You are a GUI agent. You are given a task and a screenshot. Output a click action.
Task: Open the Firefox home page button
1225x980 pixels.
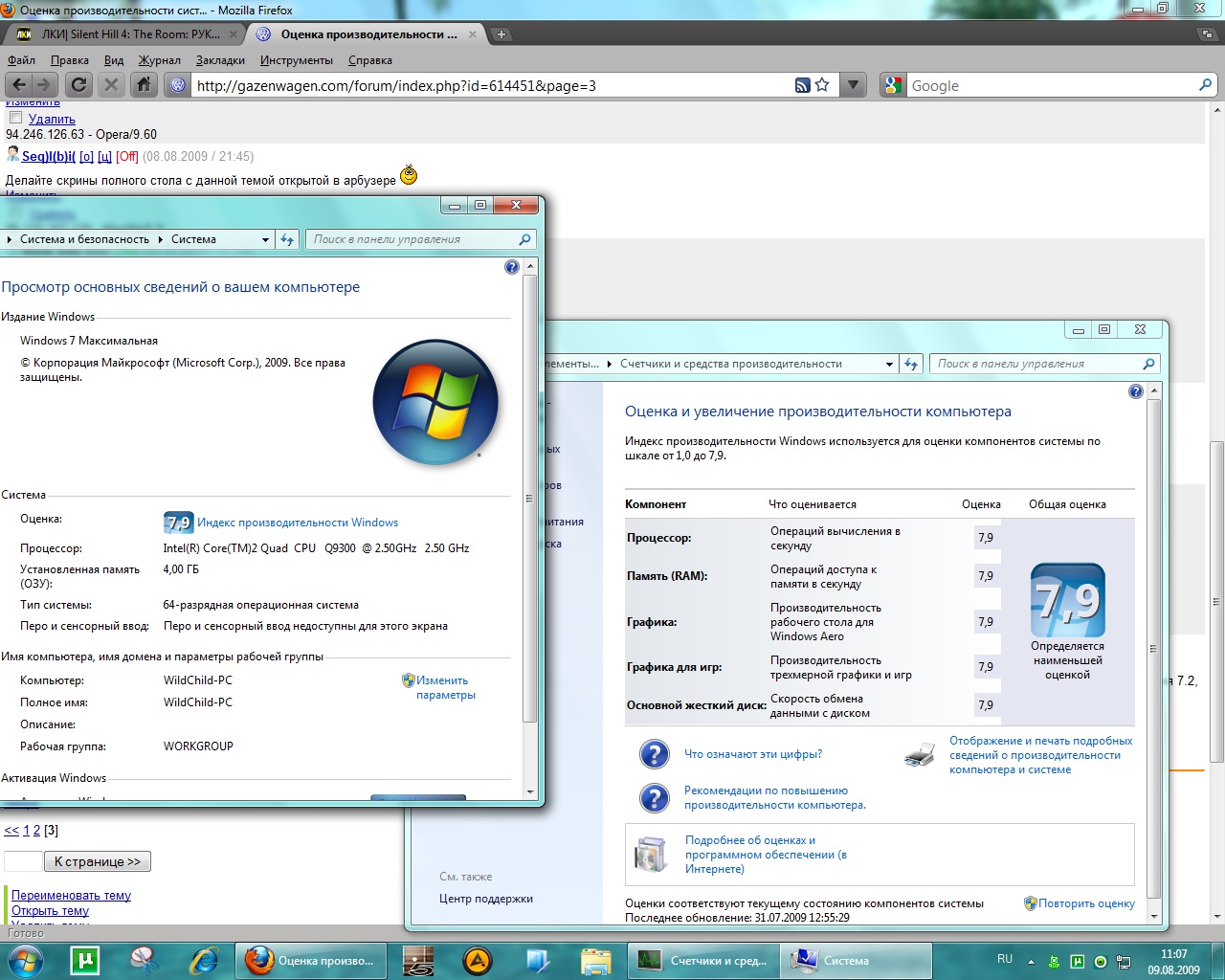144,84
